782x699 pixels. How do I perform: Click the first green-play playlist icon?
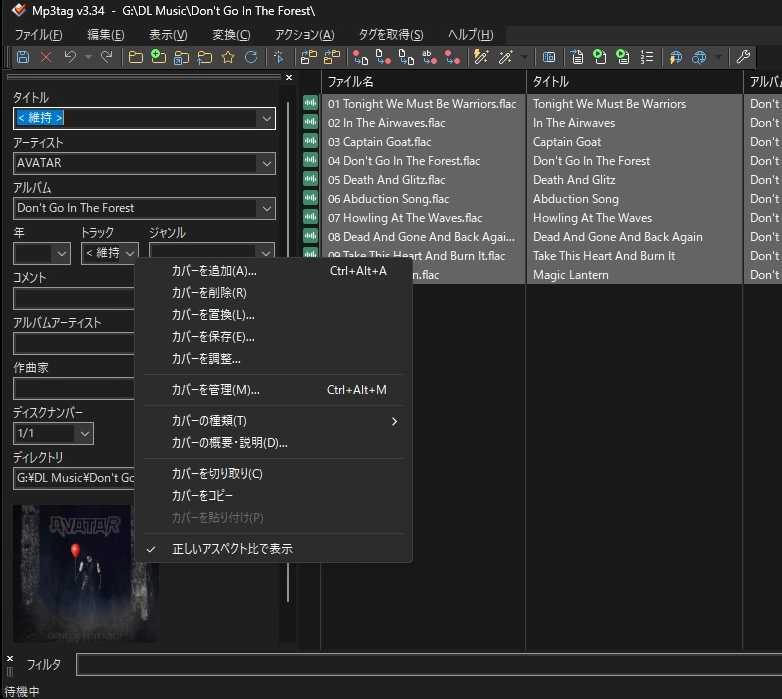[x=600, y=57]
